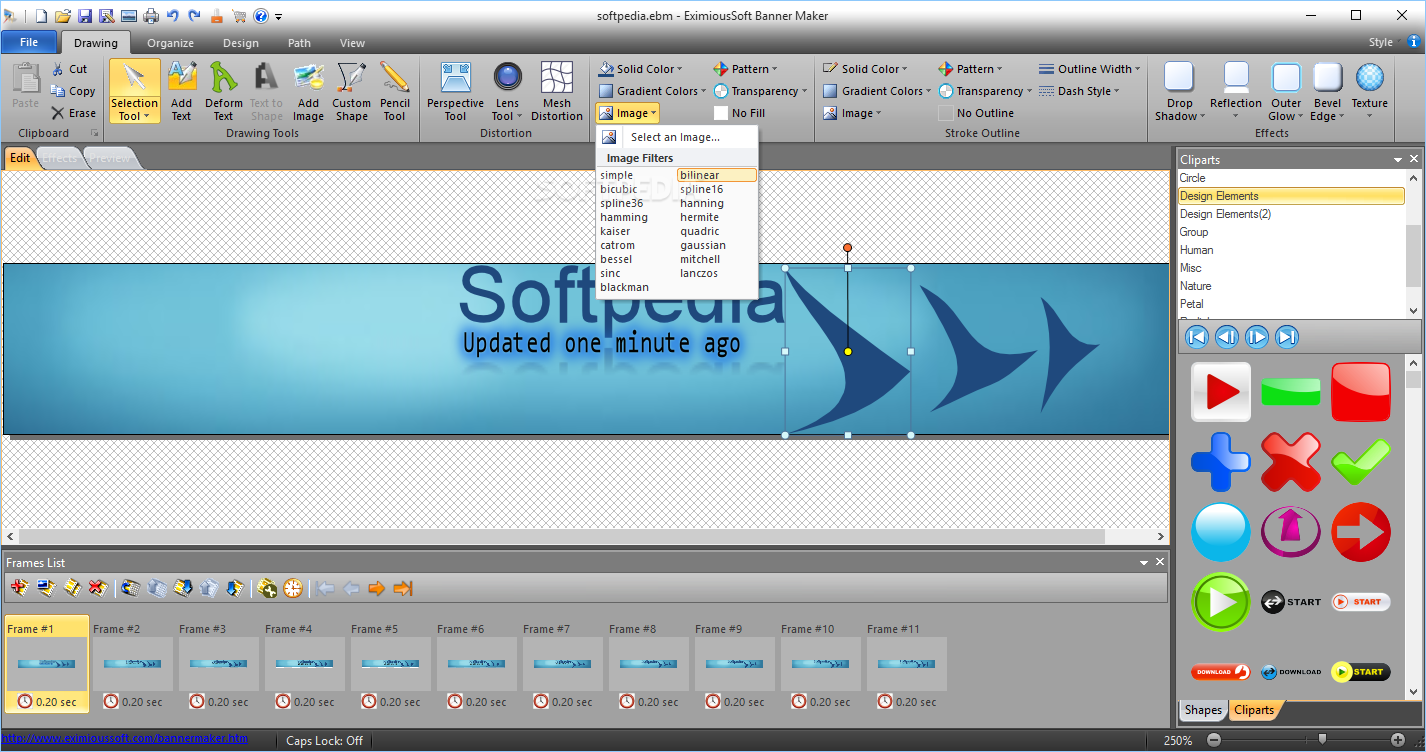Click the zoom slider handle
This screenshot has height=752, width=1426.
click(x=1322, y=740)
